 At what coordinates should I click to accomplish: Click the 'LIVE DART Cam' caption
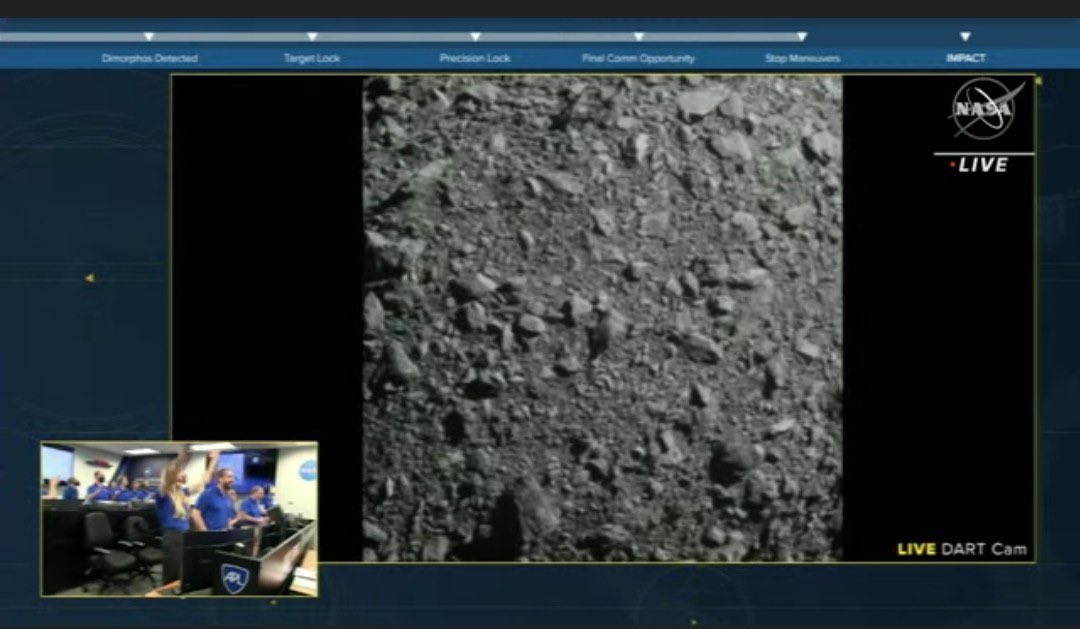coord(962,549)
